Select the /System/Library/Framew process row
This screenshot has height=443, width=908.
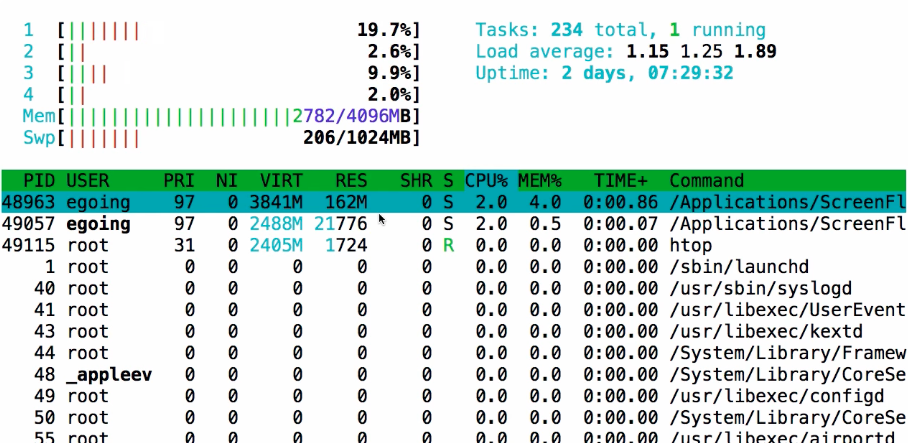click(x=454, y=353)
